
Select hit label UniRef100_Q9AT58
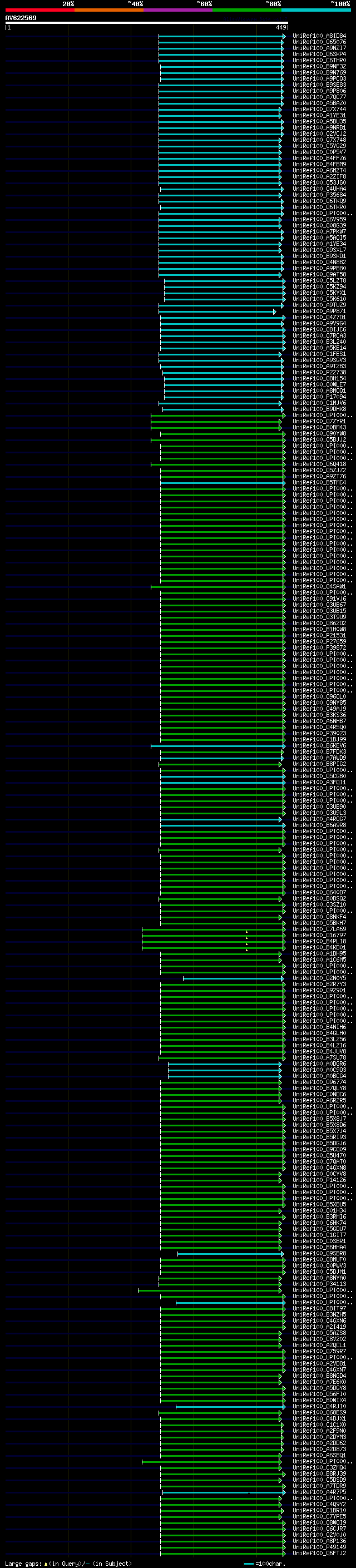tap(319, 275)
